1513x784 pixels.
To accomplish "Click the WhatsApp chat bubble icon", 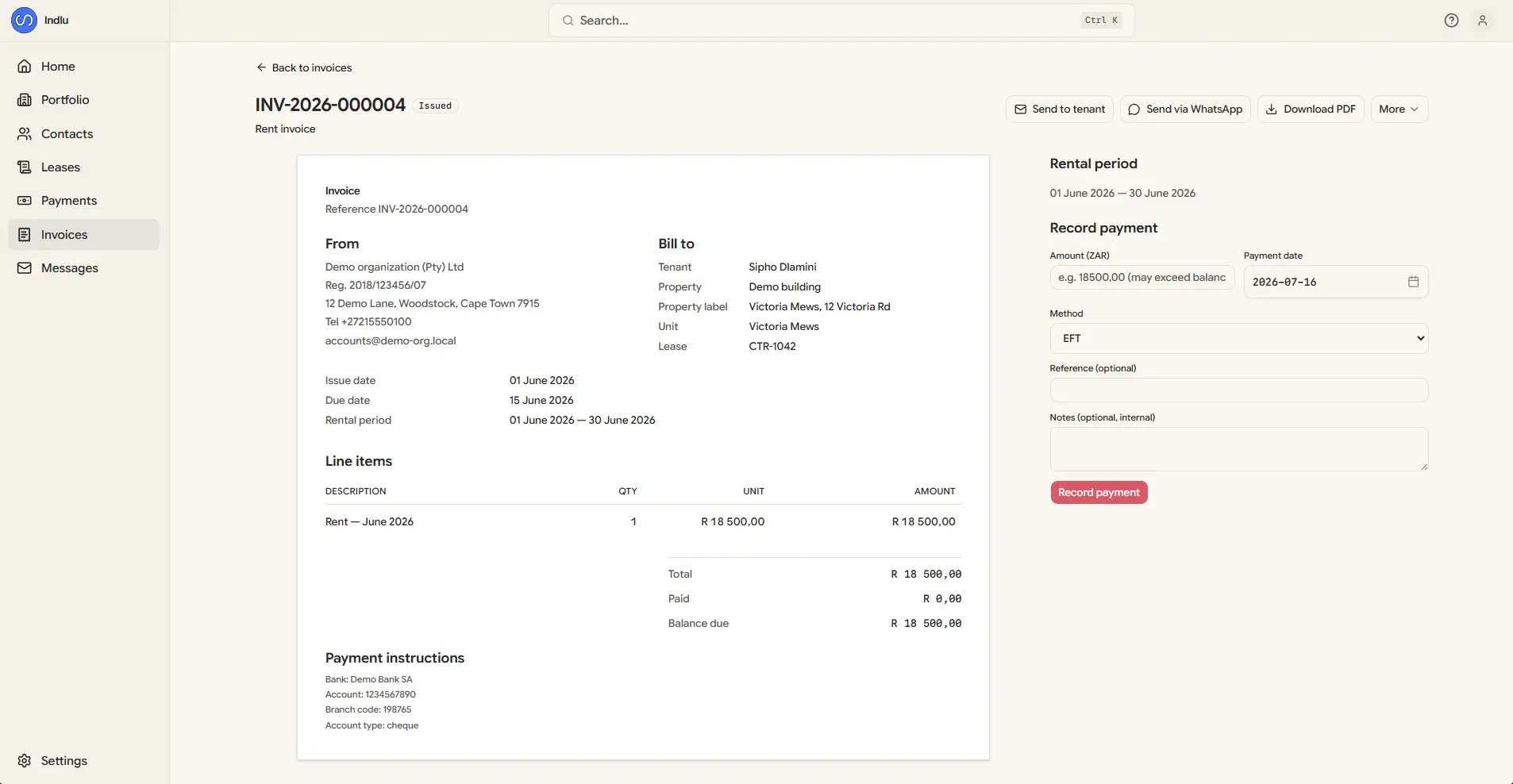I will [x=1134, y=110].
